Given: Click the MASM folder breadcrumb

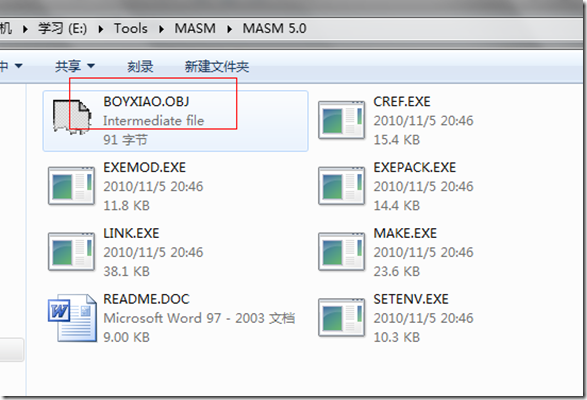Looking at the screenshot, I should 195,28.
